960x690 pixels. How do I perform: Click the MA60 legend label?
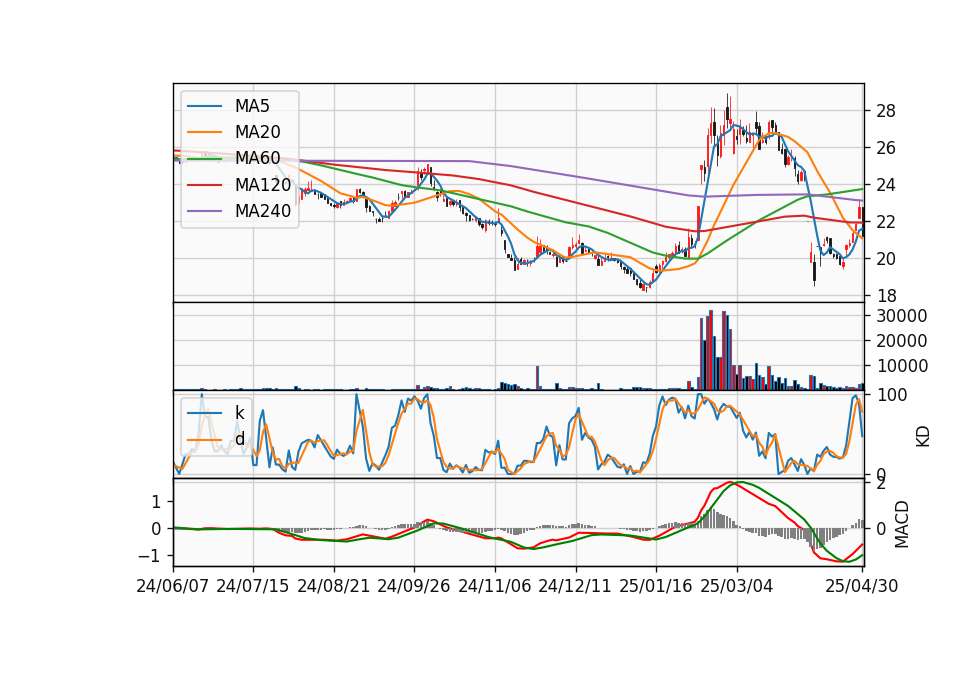[257, 158]
